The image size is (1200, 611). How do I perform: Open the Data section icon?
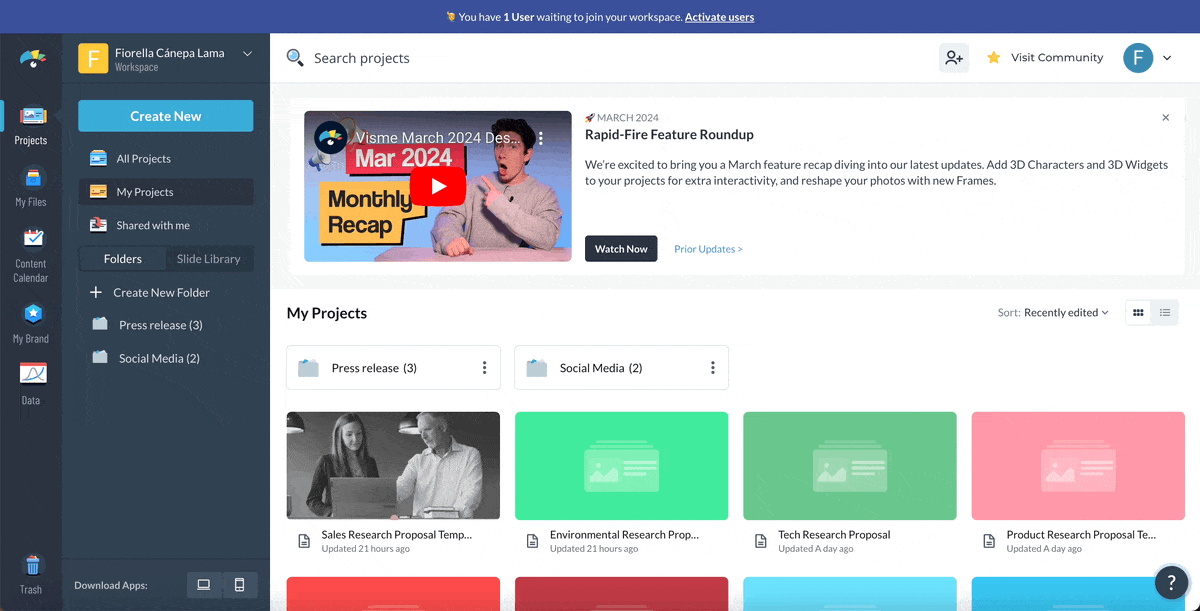[30, 384]
